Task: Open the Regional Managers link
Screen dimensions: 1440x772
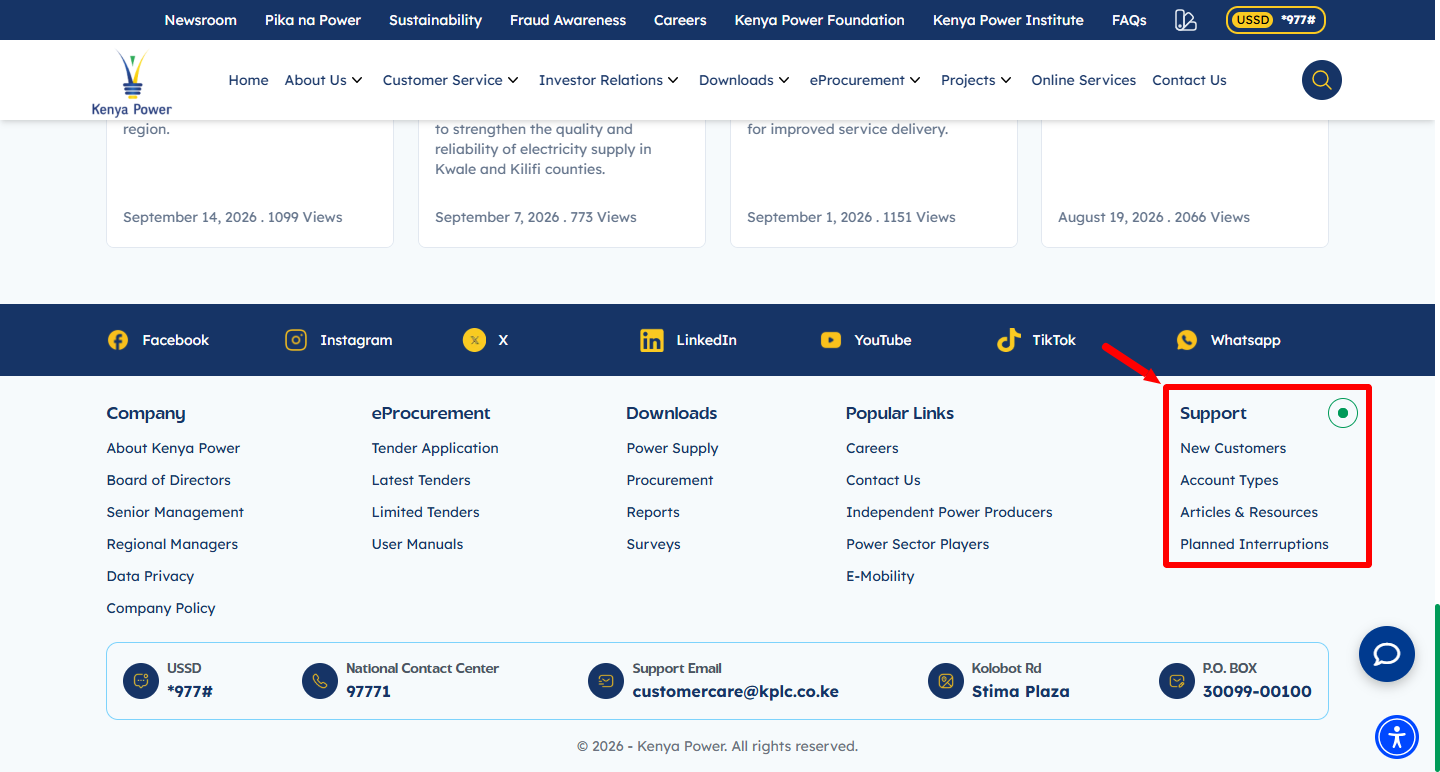Action: [x=172, y=544]
